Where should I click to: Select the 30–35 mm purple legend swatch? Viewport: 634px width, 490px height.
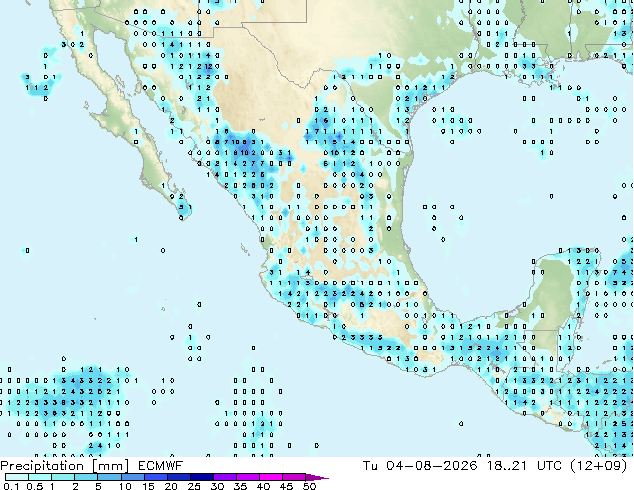tap(225, 477)
